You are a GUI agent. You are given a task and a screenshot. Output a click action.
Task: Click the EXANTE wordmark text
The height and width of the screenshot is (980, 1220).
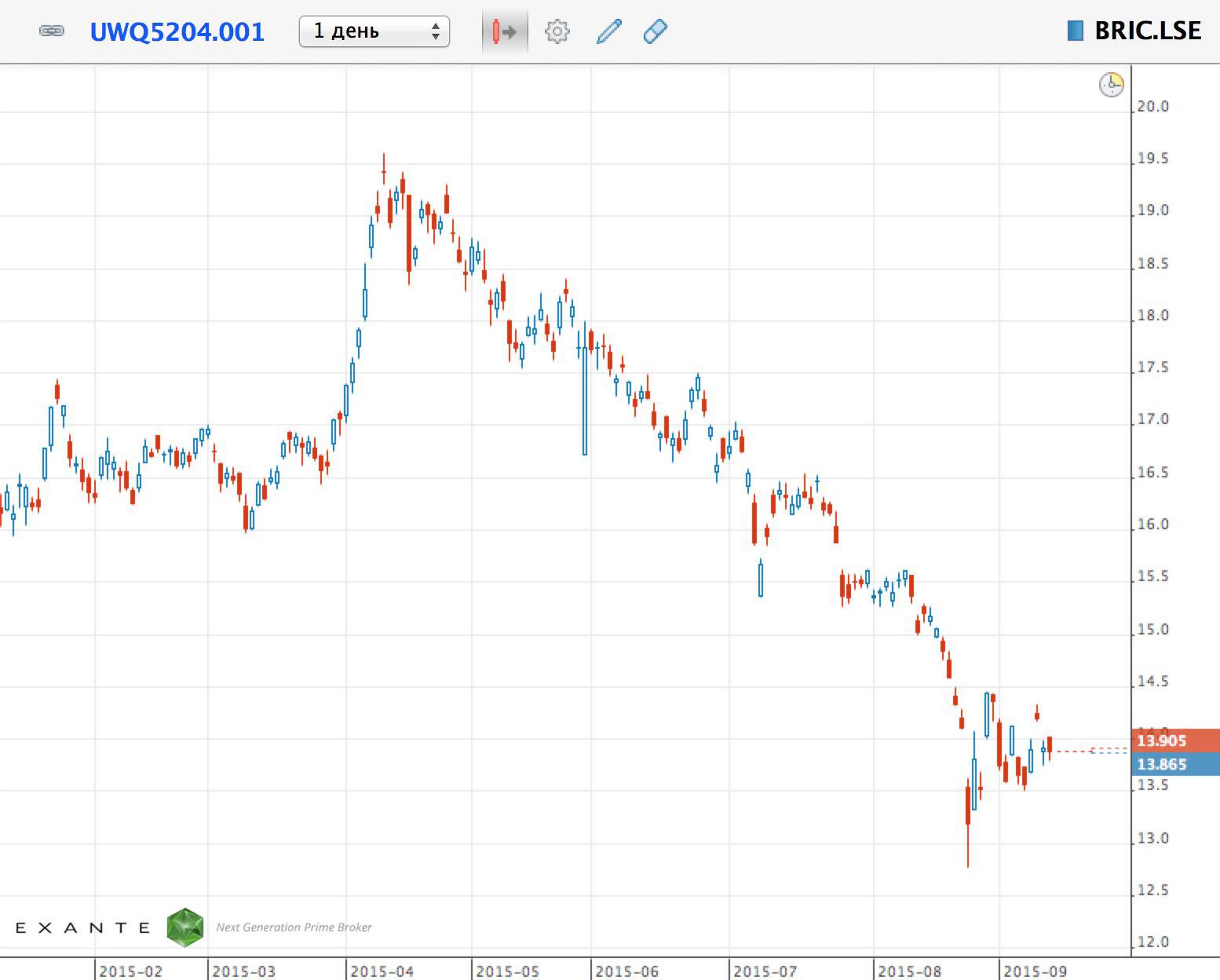tap(83, 928)
